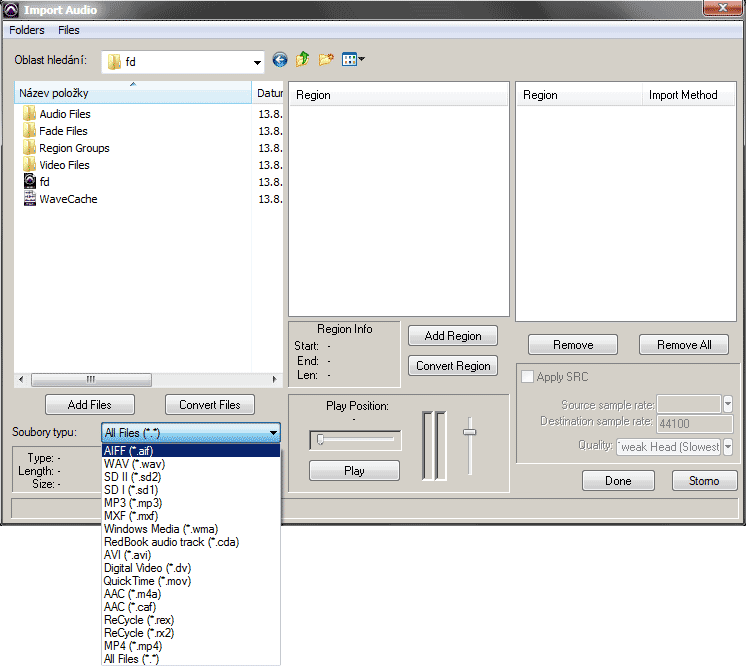Select the Audio Files folder name

65,114
